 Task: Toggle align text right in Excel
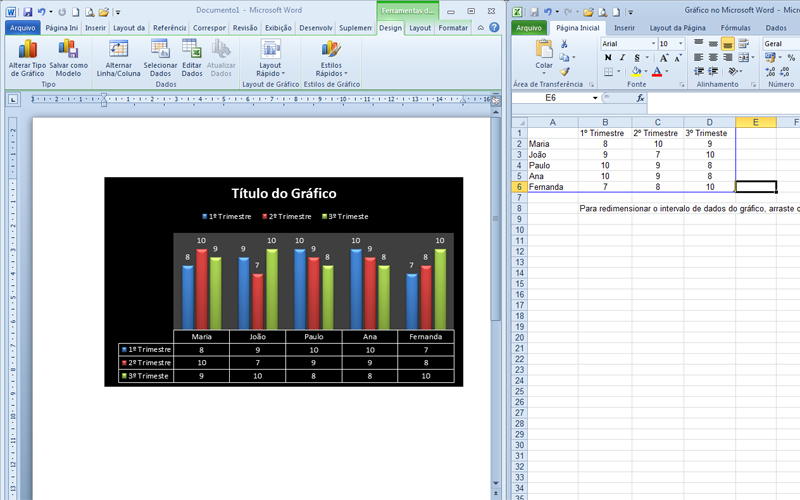pos(728,58)
